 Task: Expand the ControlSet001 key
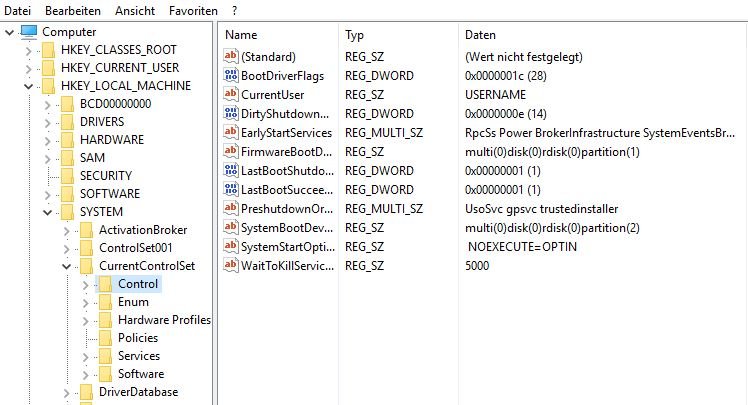[x=67, y=249]
